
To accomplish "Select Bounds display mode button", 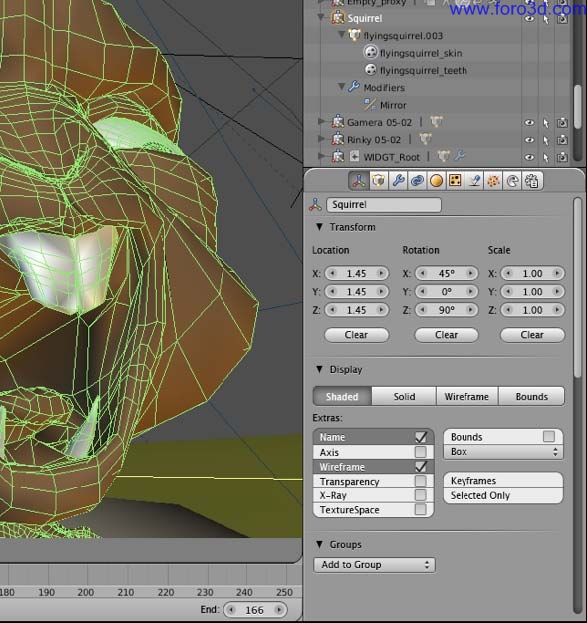I will [531, 397].
